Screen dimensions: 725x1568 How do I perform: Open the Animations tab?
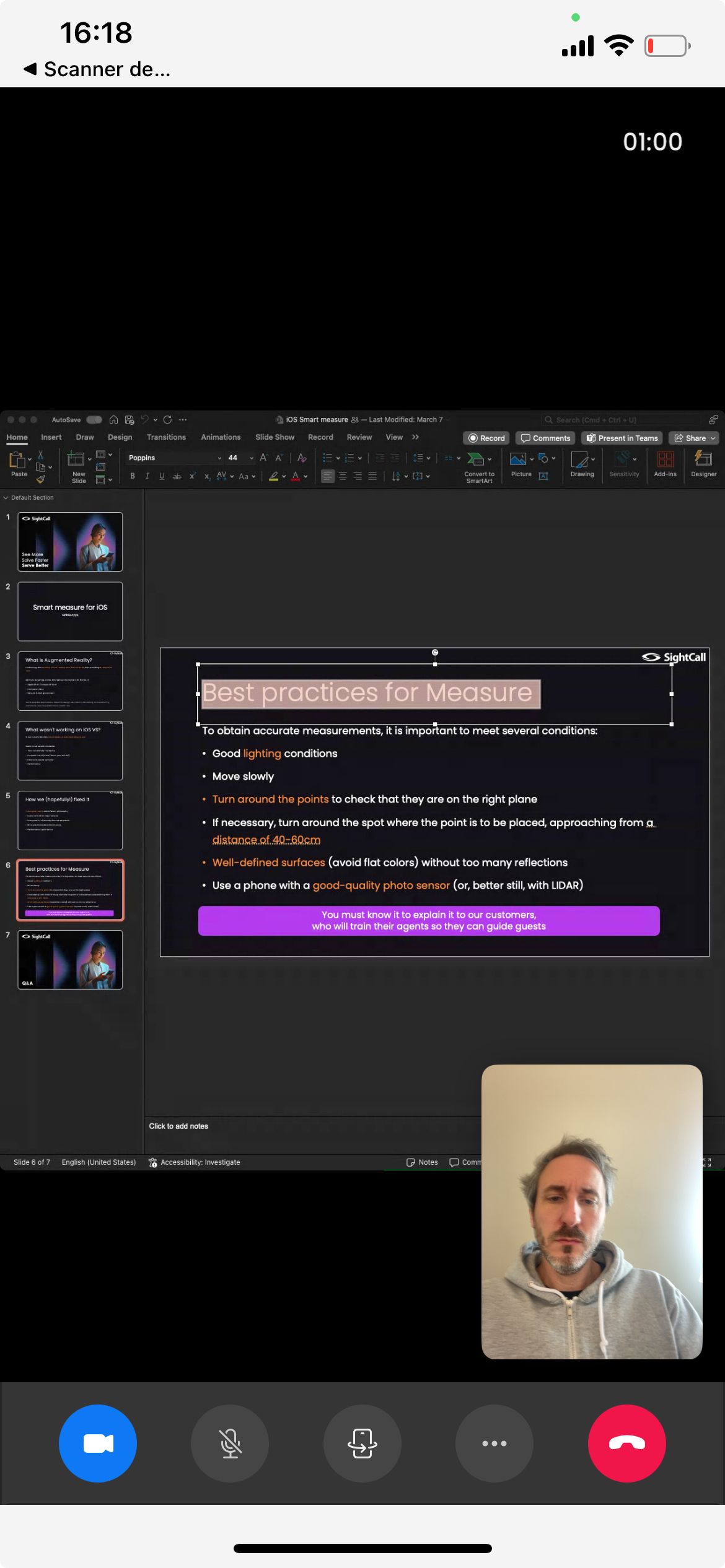pyautogui.click(x=221, y=437)
